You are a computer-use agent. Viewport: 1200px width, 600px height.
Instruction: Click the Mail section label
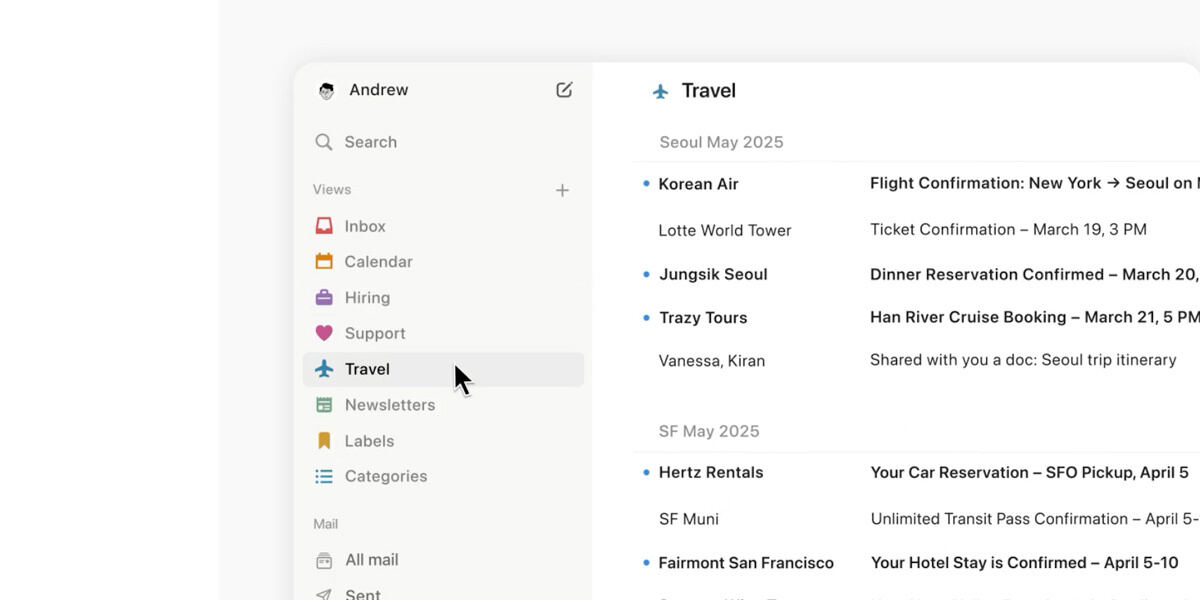coord(326,524)
